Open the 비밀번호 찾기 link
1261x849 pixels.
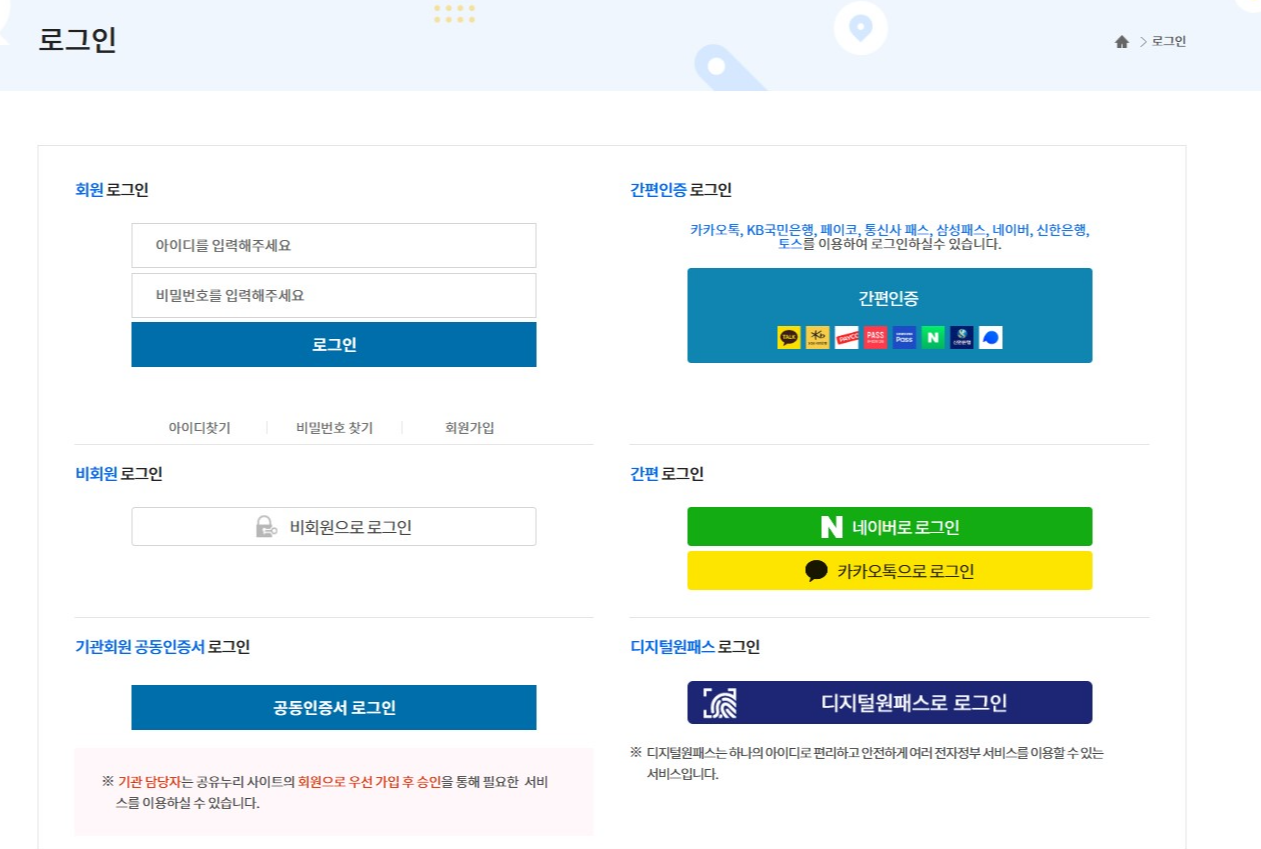pos(333,427)
